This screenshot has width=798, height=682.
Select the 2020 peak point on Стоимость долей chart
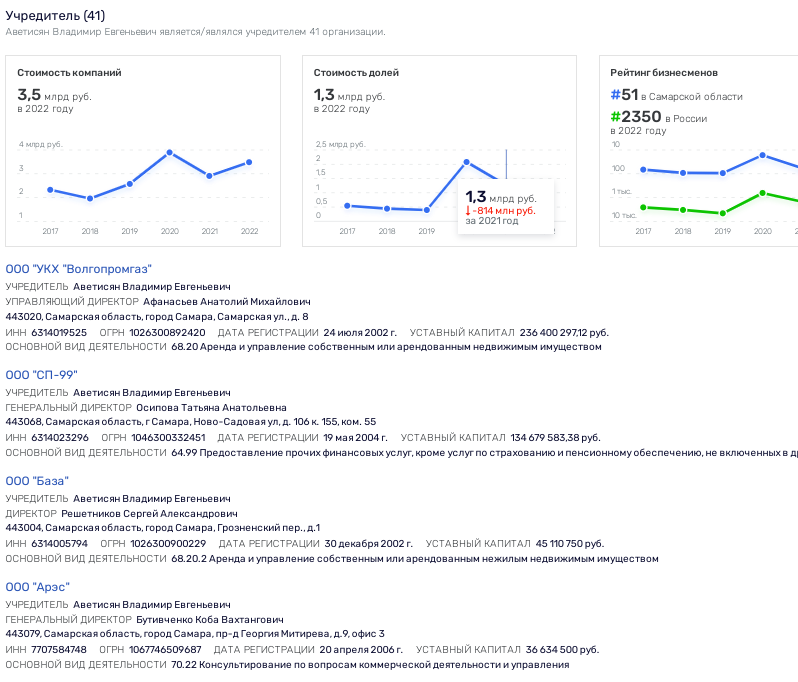[467, 162]
